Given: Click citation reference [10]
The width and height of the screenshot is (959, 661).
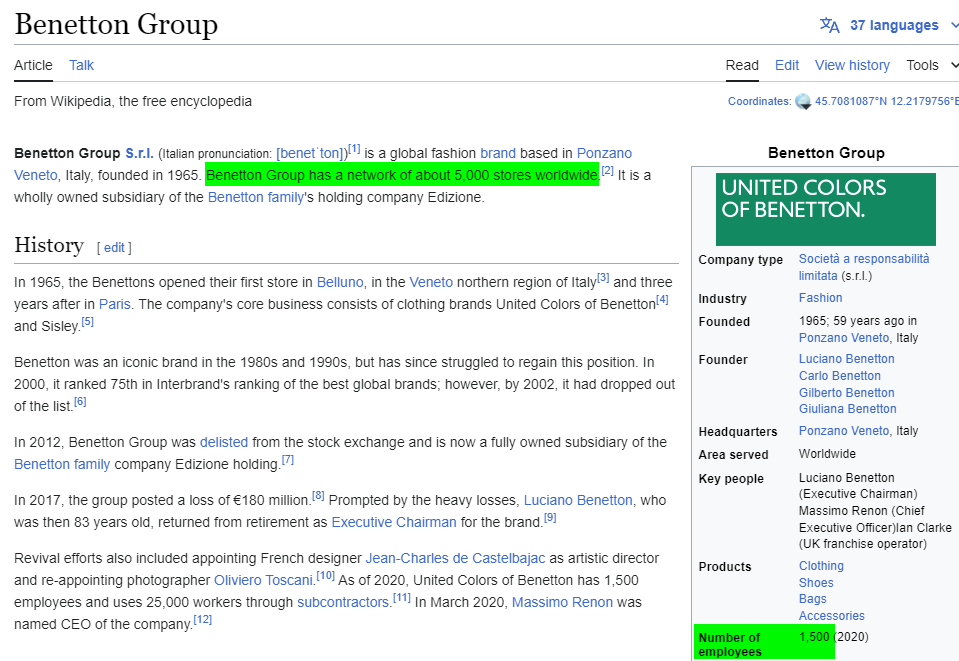Looking at the screenshot, I should pos(325,576).
